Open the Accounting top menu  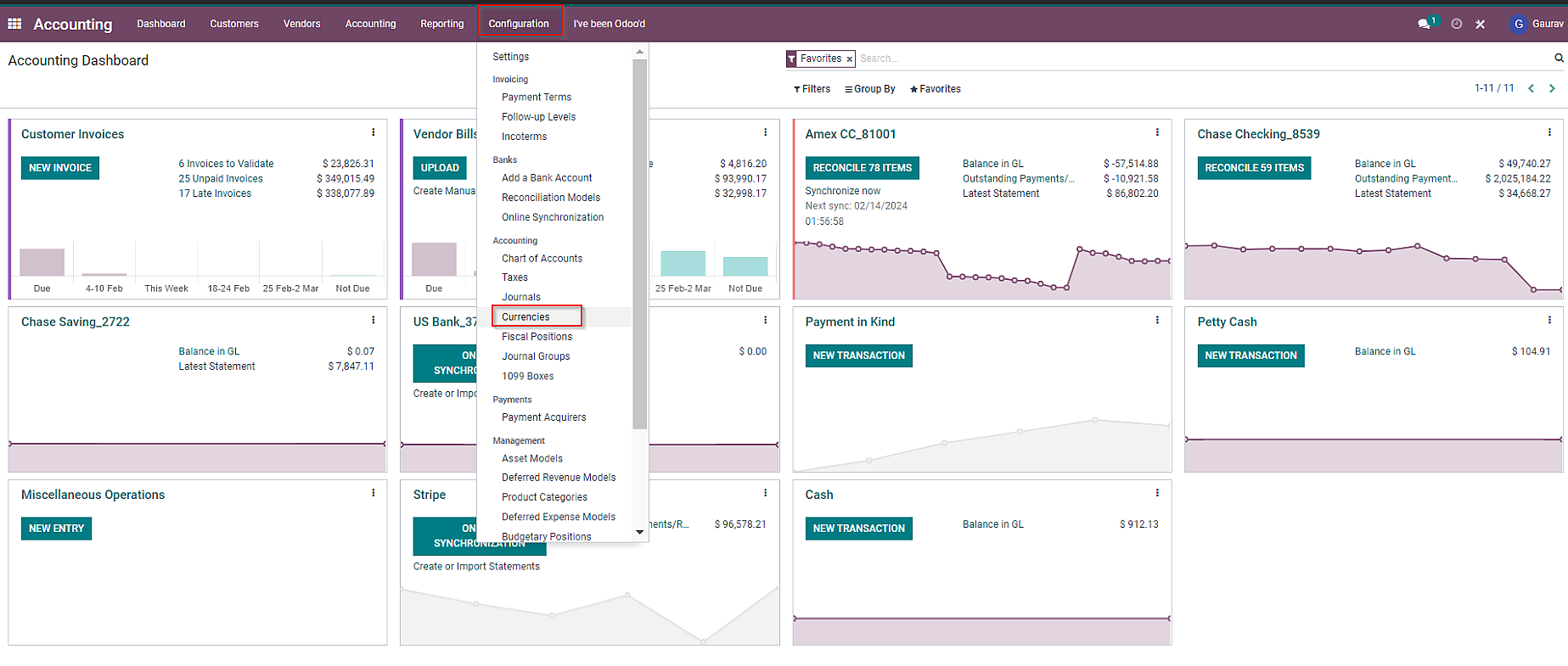pos(370,24)
